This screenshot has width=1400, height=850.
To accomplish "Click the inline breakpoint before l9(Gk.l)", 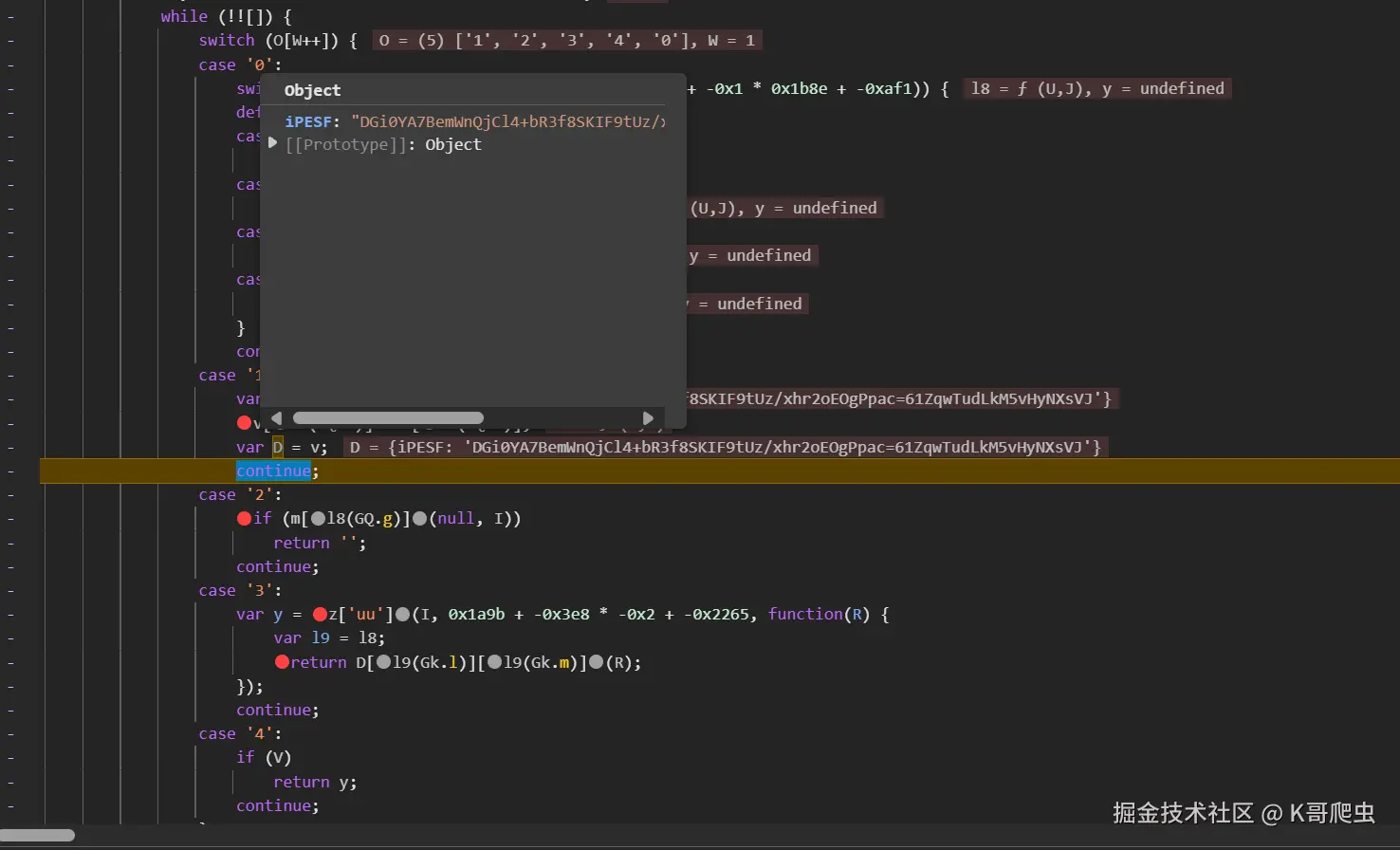I will pyautogui.click(x=383, y=661).
